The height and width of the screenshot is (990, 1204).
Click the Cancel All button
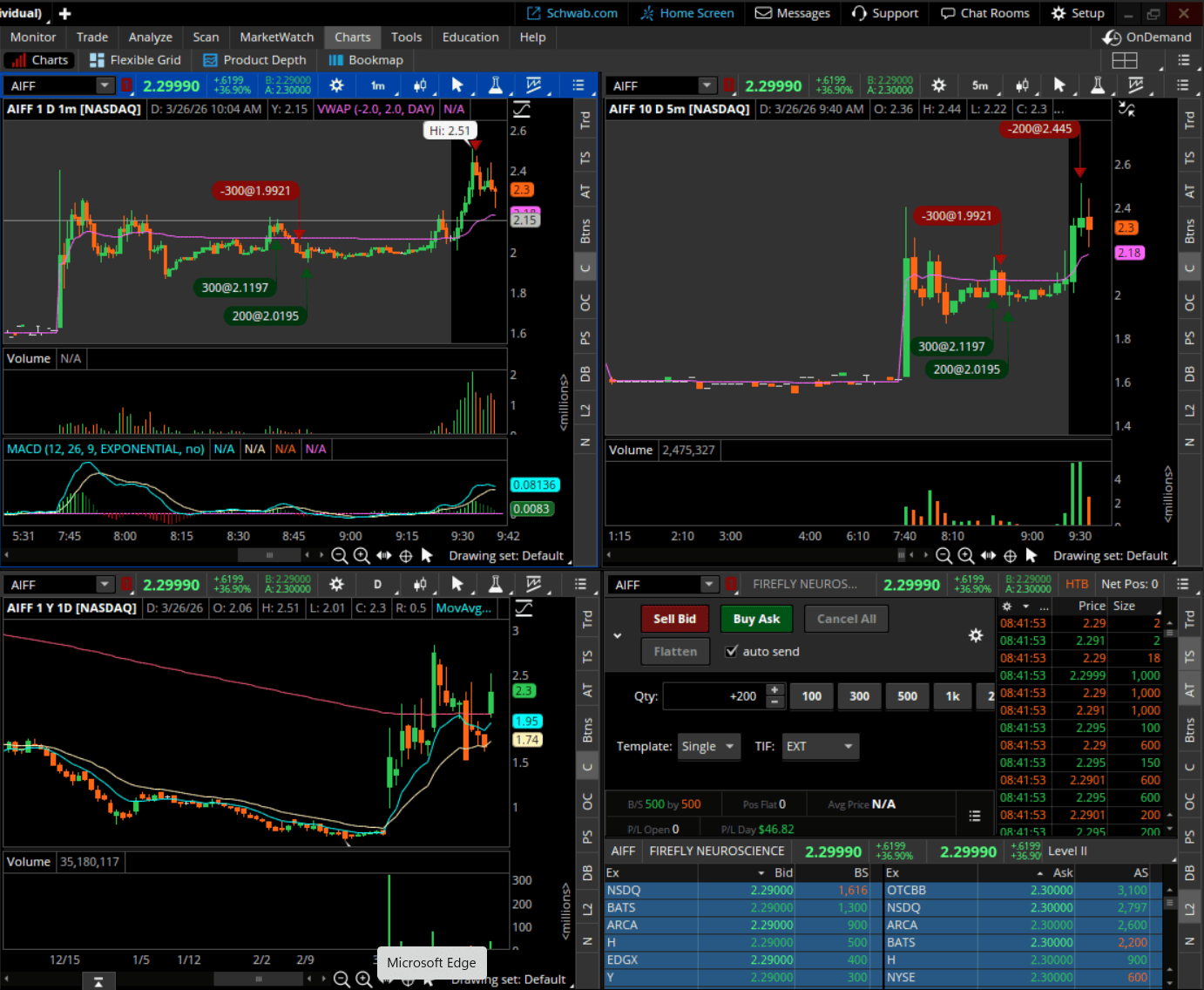(846, 619)
